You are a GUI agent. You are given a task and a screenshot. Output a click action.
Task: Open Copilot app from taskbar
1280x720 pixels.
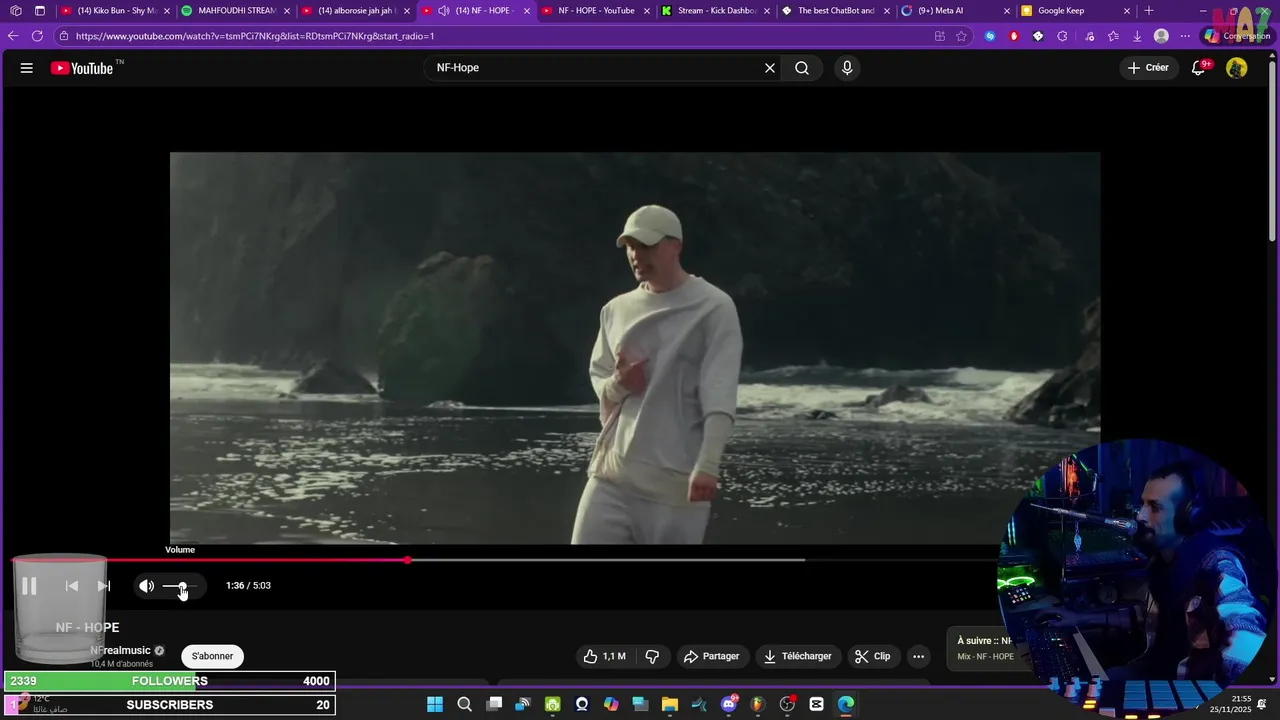tap(611, 704)
